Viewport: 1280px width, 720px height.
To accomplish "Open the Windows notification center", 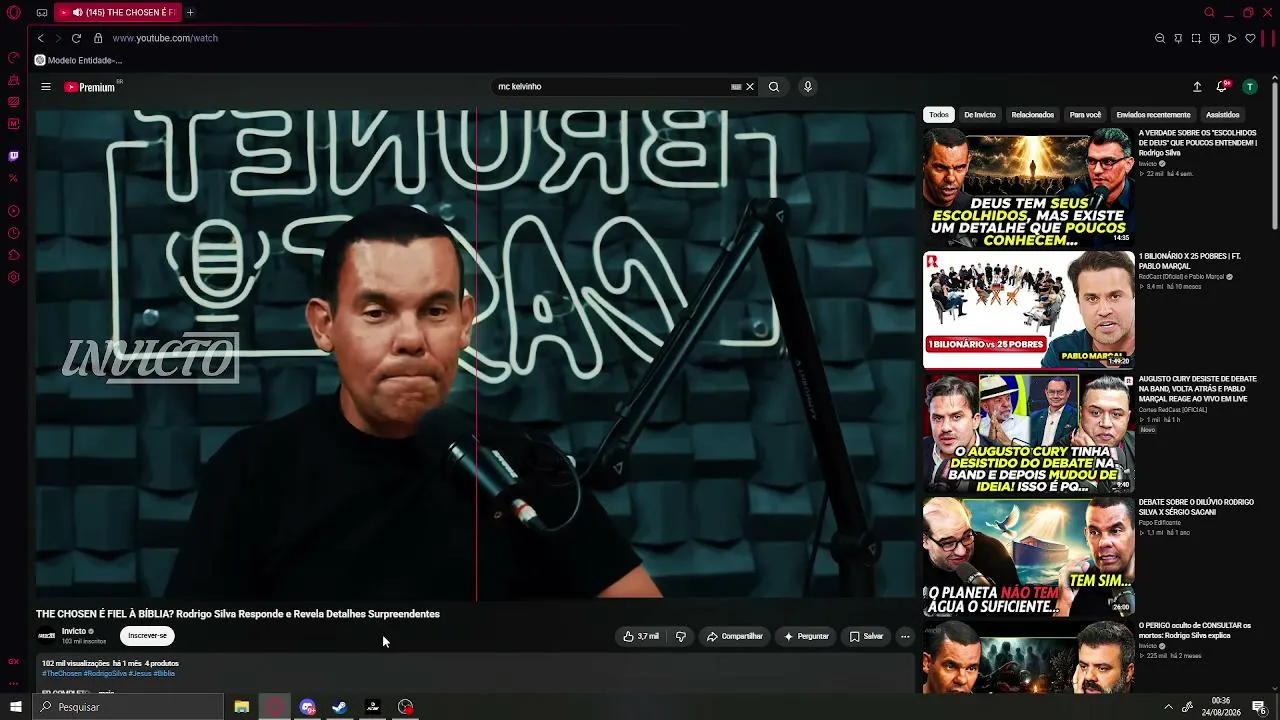I will [x=1259, y=707].
